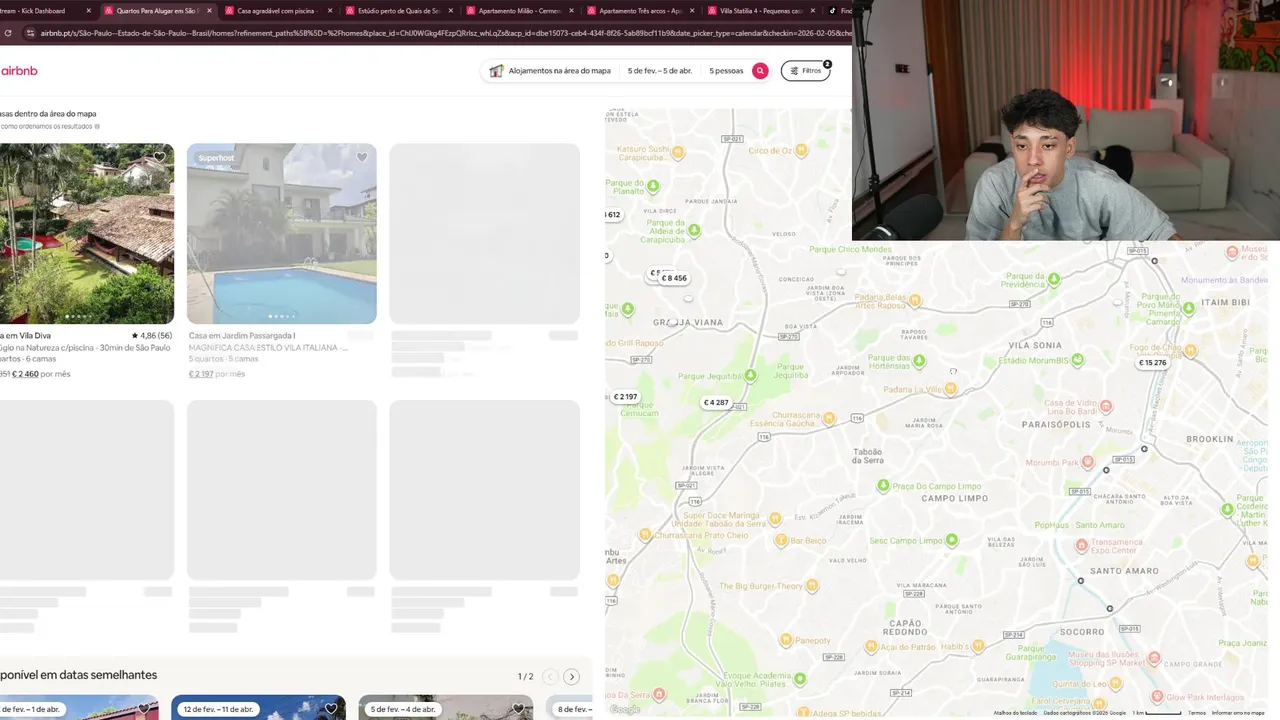This screenshot has height=720, width=1280.
Task: Reload the page with browser refresh icon
Action: [x=8, y=33]
